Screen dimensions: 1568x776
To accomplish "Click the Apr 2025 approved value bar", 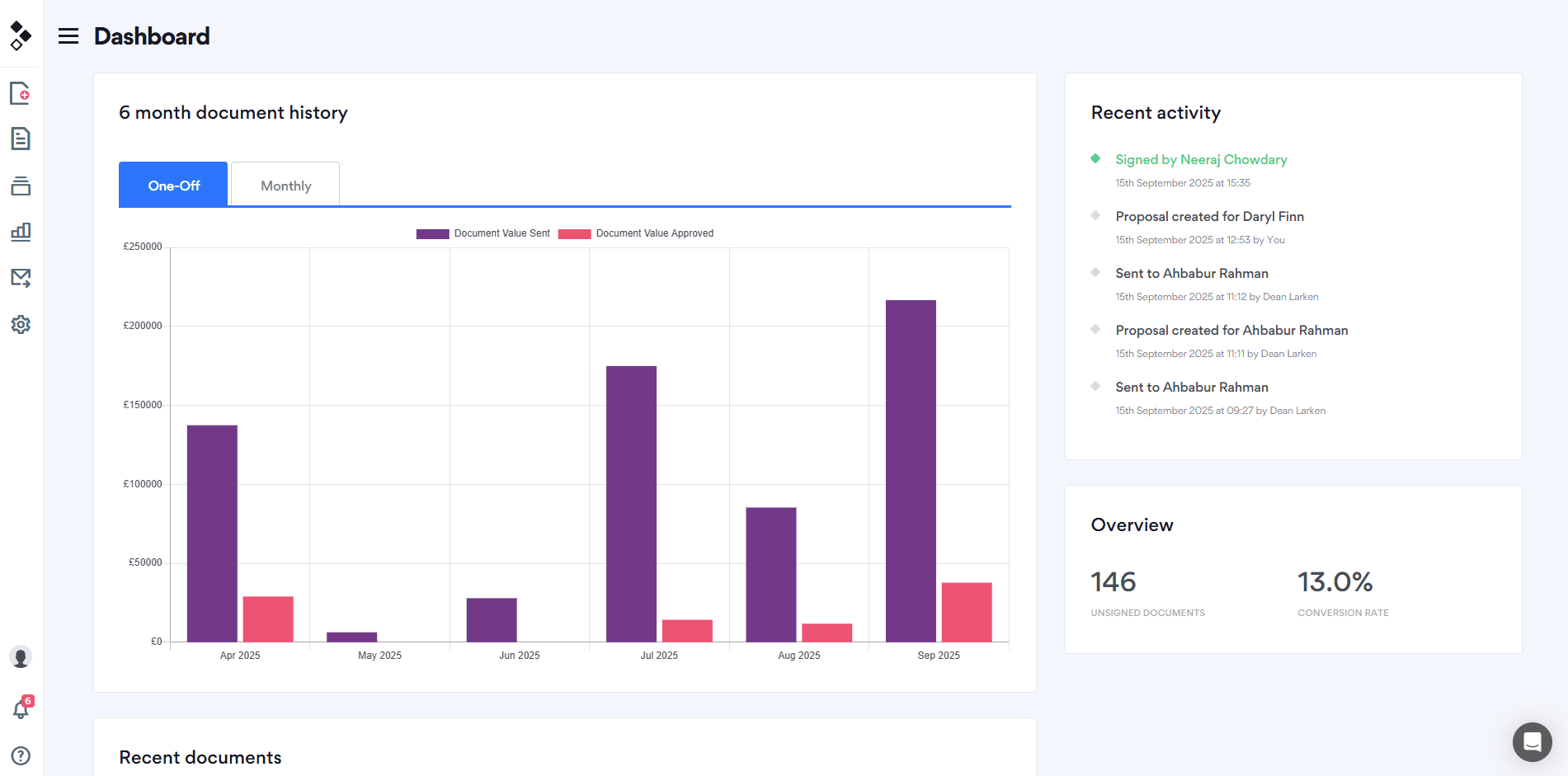I will (x=268, y=619).
